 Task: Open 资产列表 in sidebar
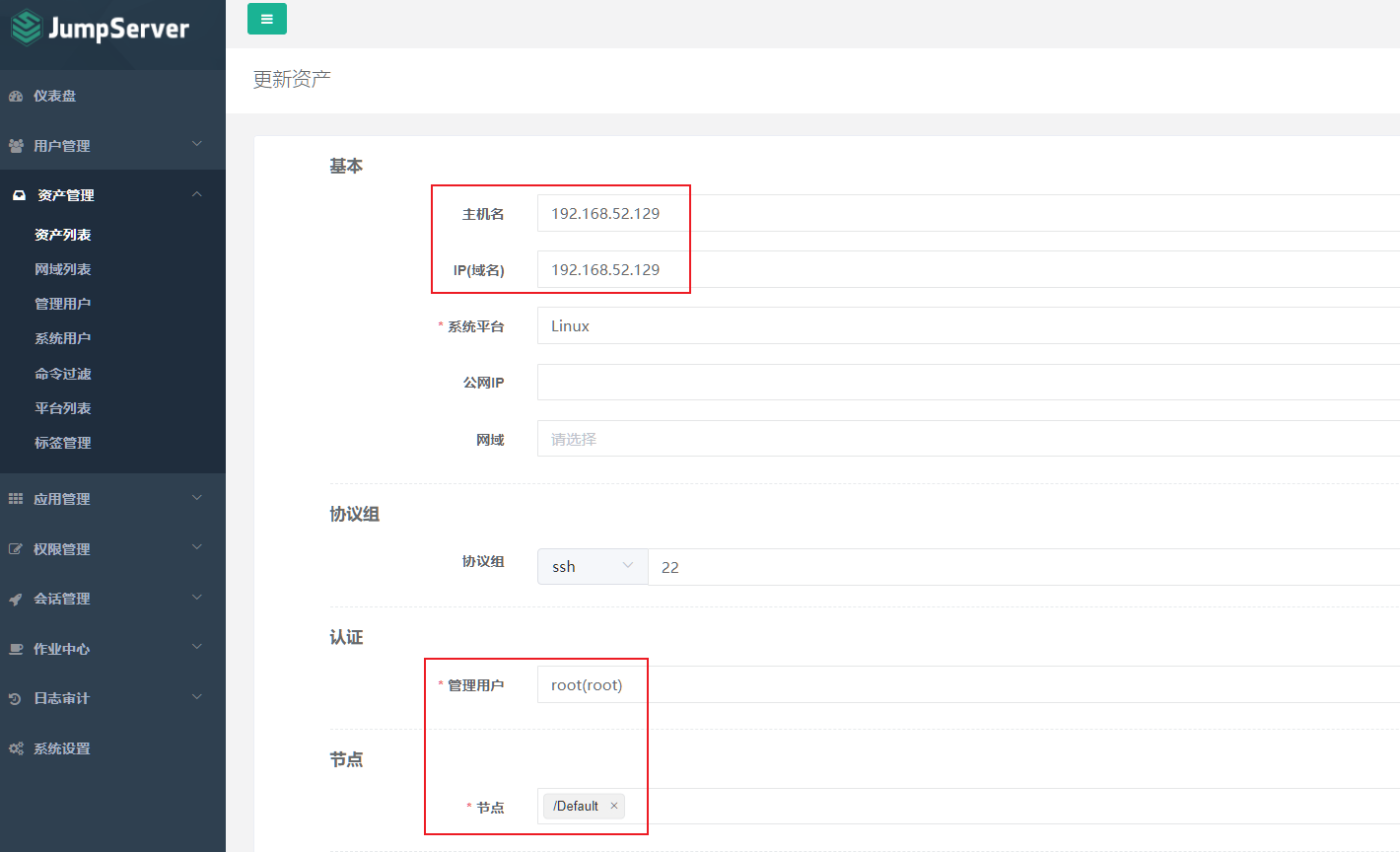click(x=63, y=235)
